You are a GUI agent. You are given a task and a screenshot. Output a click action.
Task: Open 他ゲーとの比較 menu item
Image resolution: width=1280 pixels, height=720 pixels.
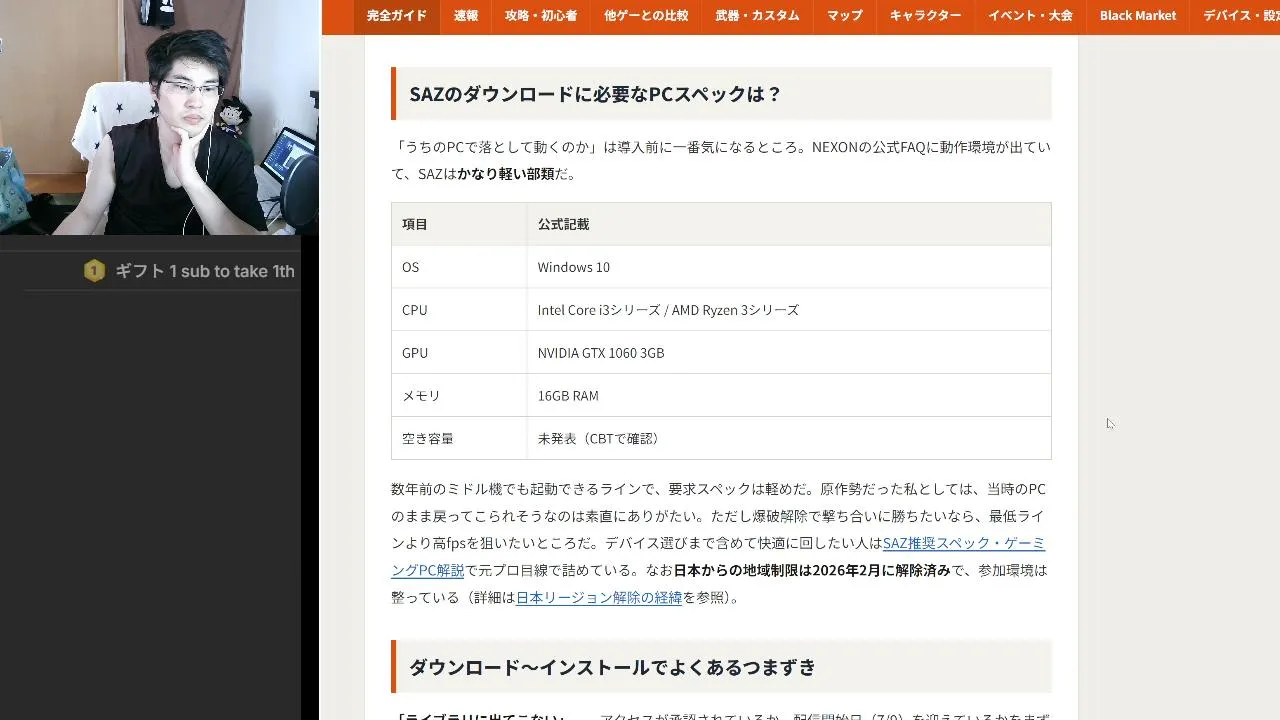tap(646, 16)
